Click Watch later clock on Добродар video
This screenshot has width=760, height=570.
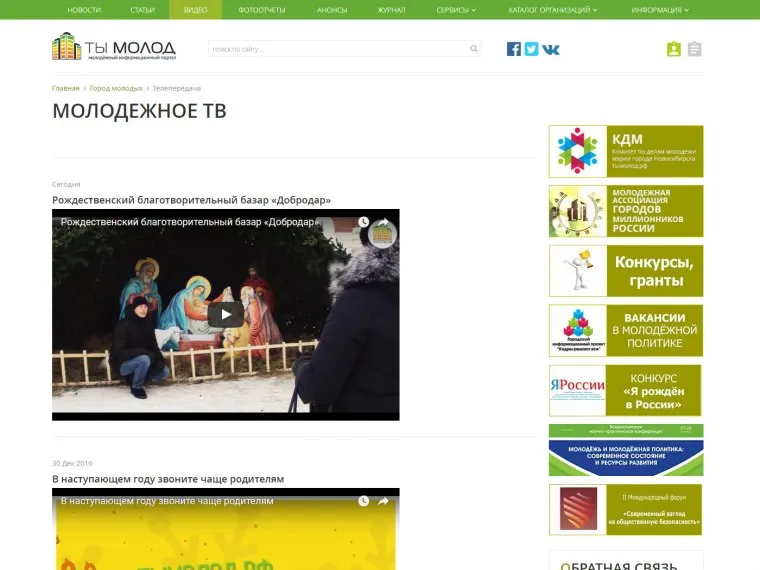pyautogui.click(x=364, y=222)
